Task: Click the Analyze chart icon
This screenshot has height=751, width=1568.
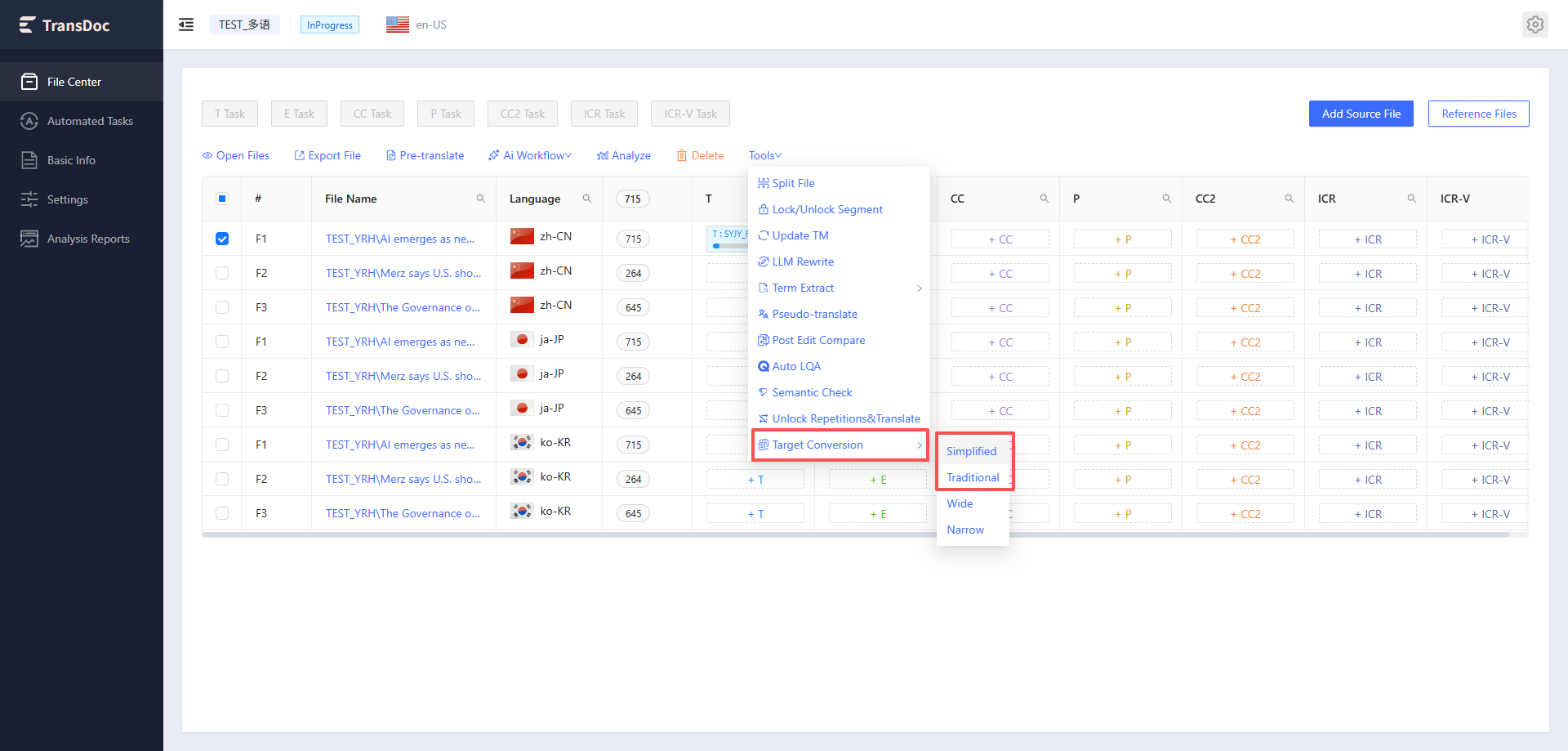Action: 603,155
